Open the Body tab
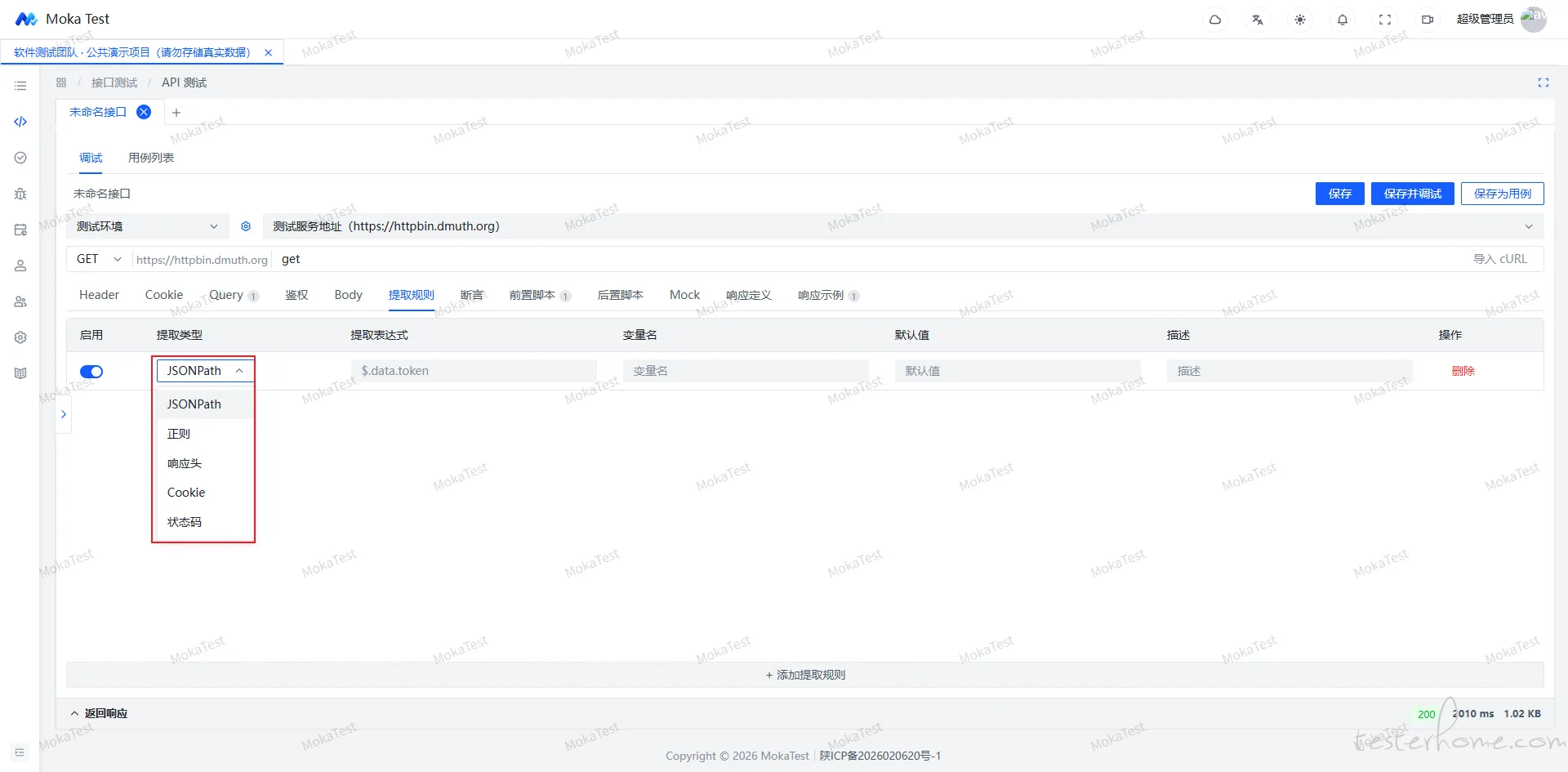Image resolution: width=1568 pixels, height=772 pixels. point(349,295)
